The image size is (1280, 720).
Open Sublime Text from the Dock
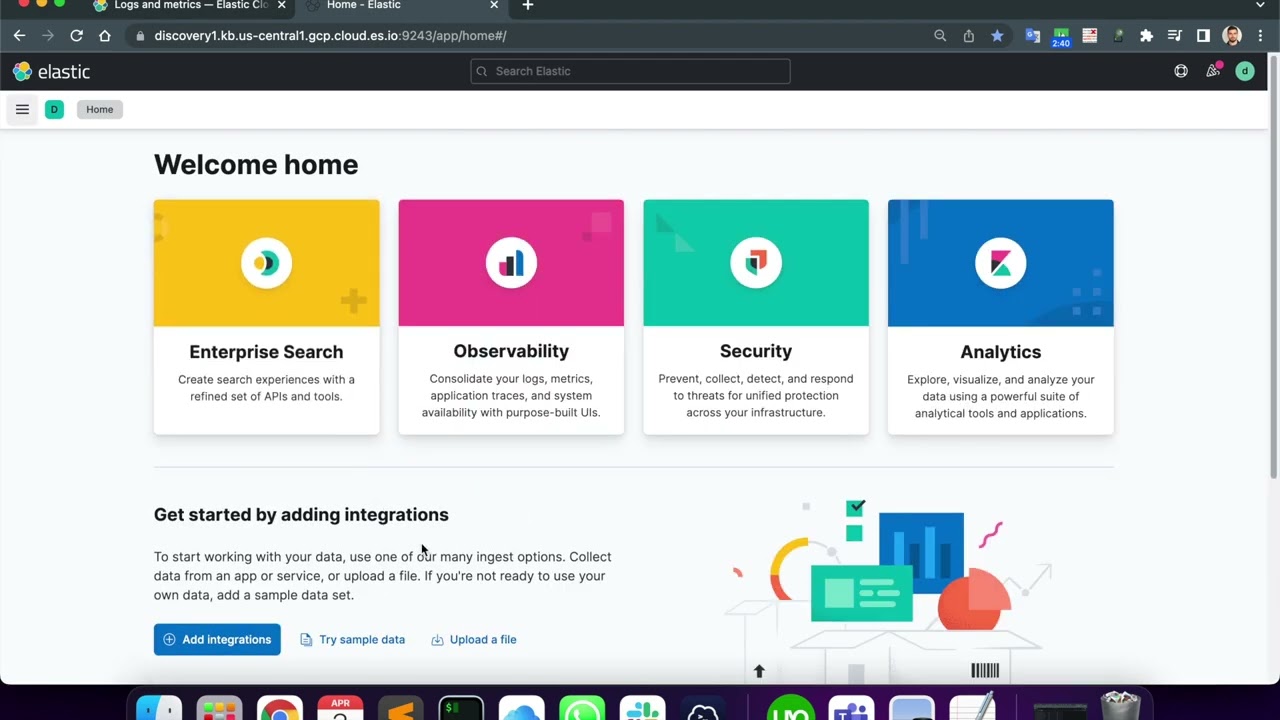[400, 708]
